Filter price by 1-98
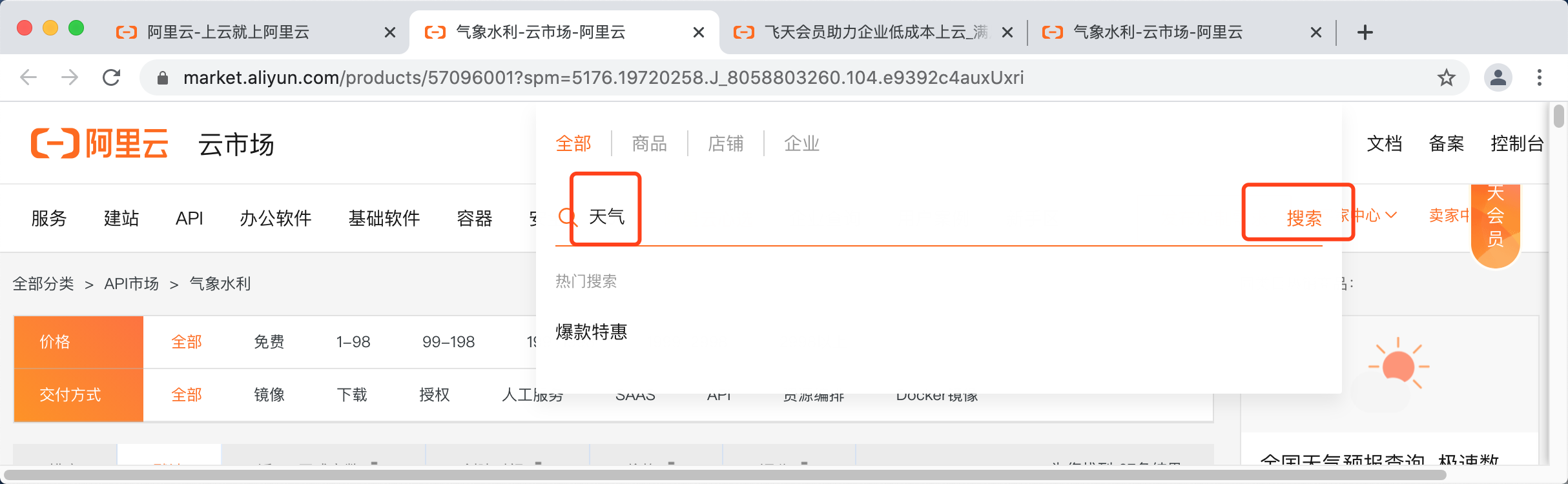 coord(353,342)
